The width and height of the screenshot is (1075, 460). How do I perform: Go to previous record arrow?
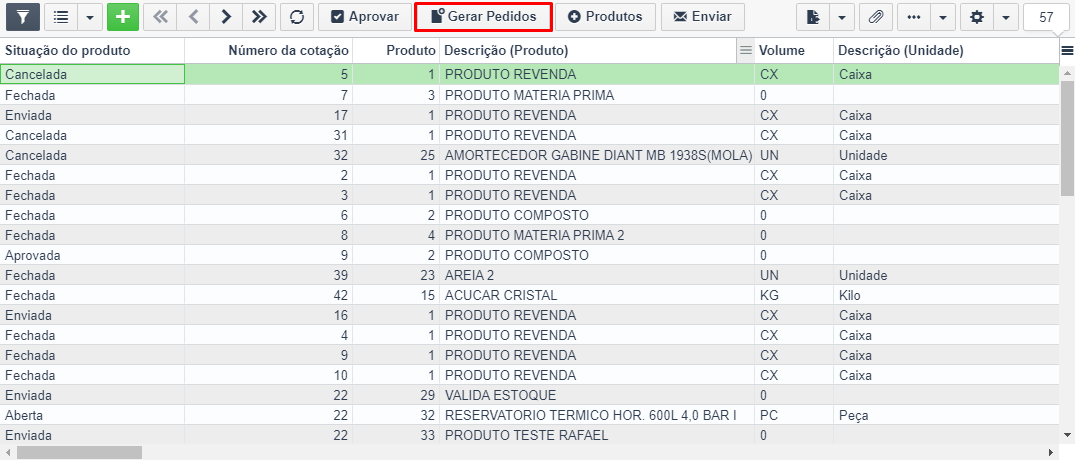(193, 17)
